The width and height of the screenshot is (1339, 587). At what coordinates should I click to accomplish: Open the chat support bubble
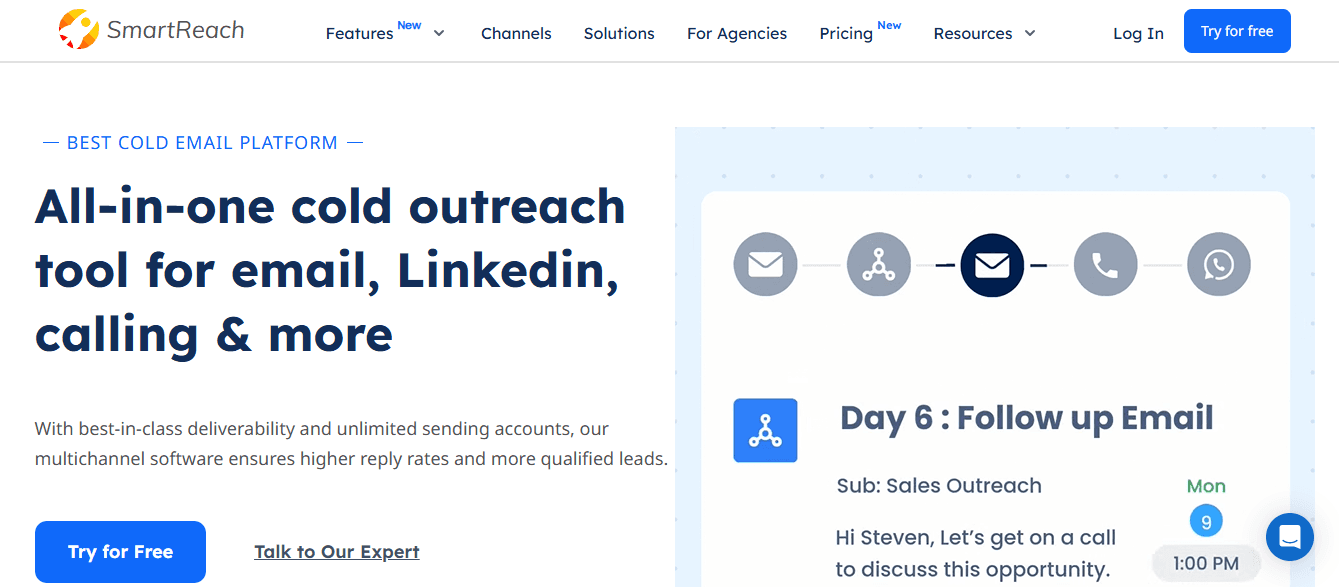point(1289,537)
